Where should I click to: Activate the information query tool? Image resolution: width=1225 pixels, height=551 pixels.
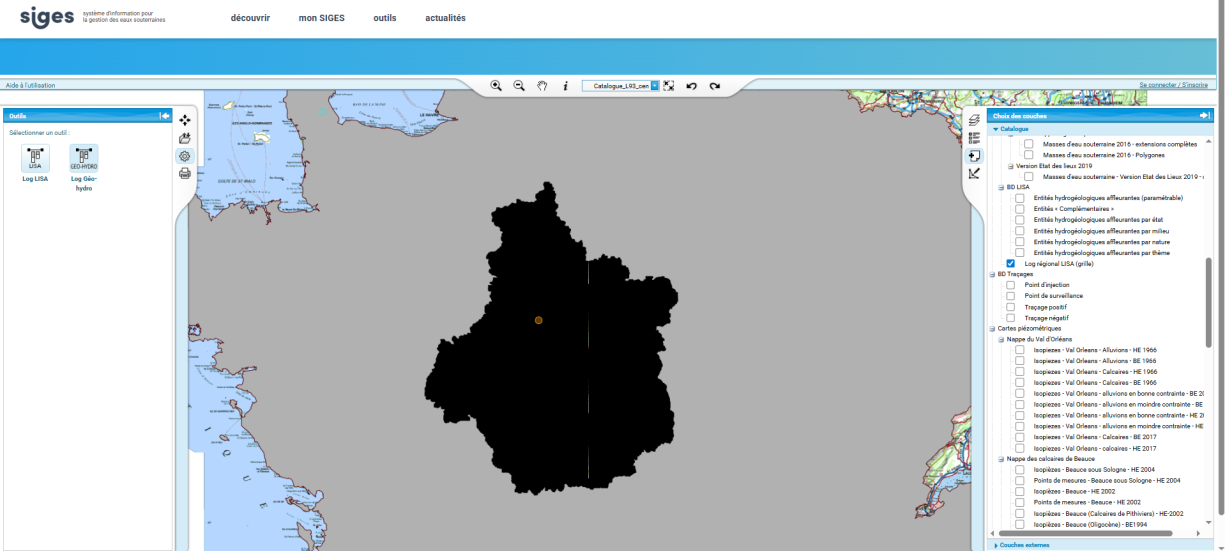click(x=565, y=86)
